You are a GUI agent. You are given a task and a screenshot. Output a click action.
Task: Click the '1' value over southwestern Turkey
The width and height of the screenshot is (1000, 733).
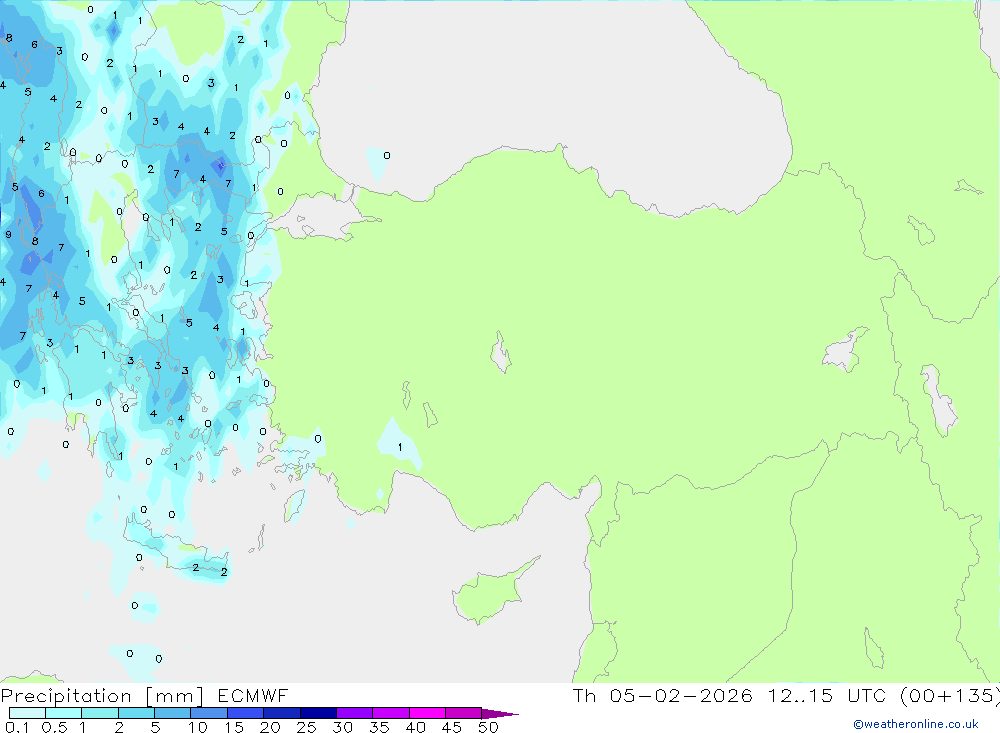pos(400,447)
